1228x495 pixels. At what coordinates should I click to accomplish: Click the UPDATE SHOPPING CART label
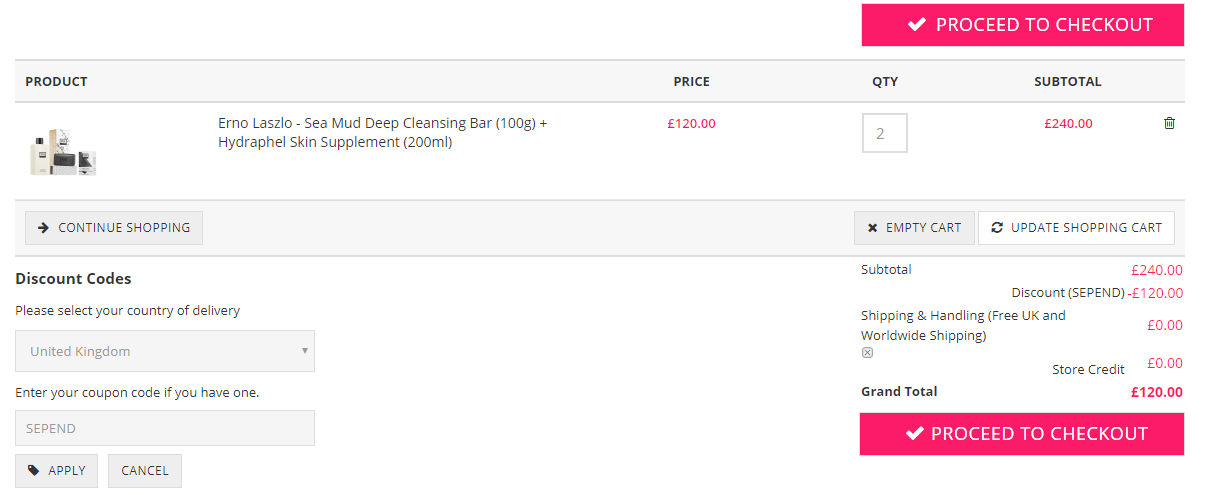pos(1086,228)
